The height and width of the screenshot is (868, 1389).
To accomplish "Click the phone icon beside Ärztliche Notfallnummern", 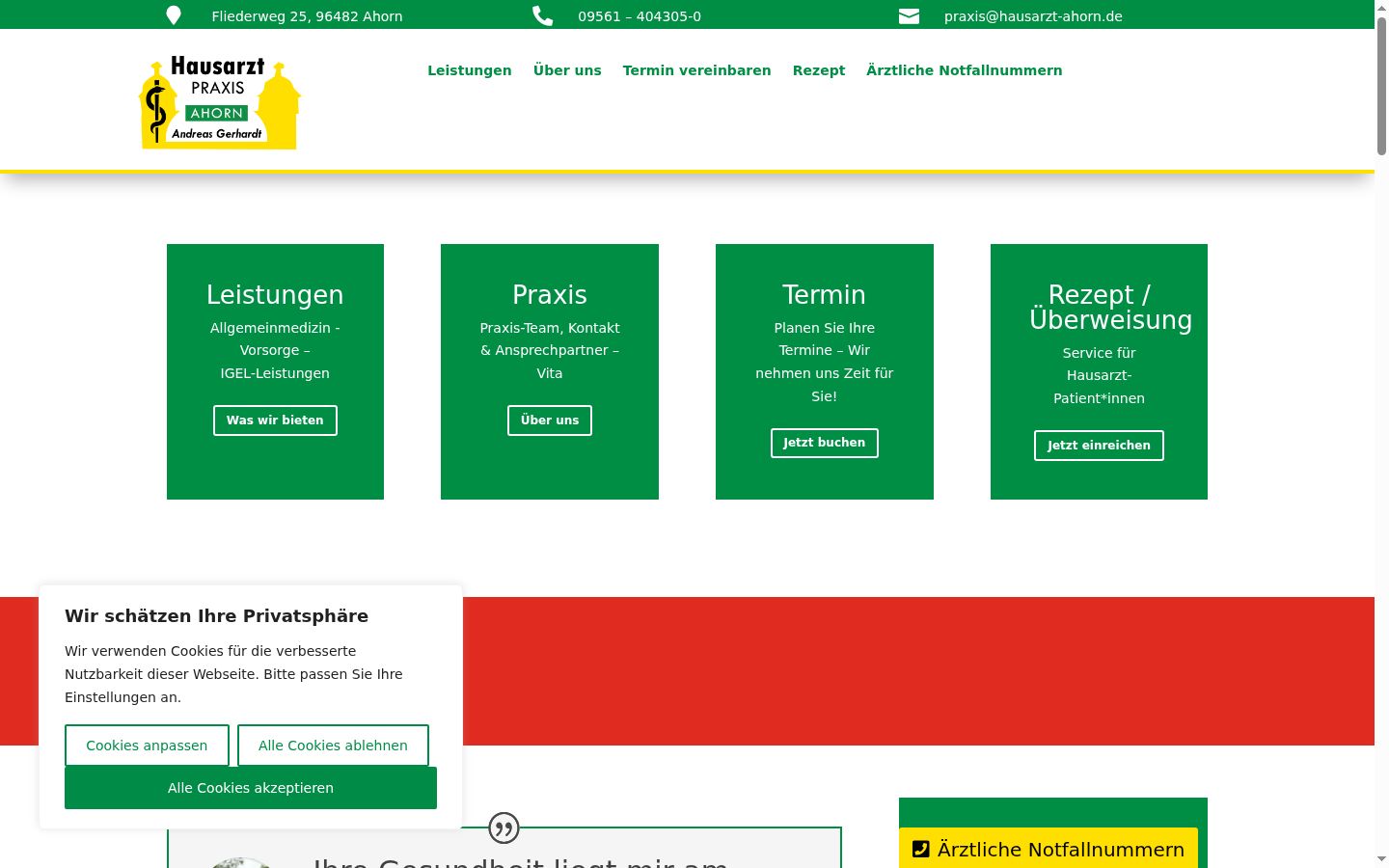I will click(x=921, y=850).
